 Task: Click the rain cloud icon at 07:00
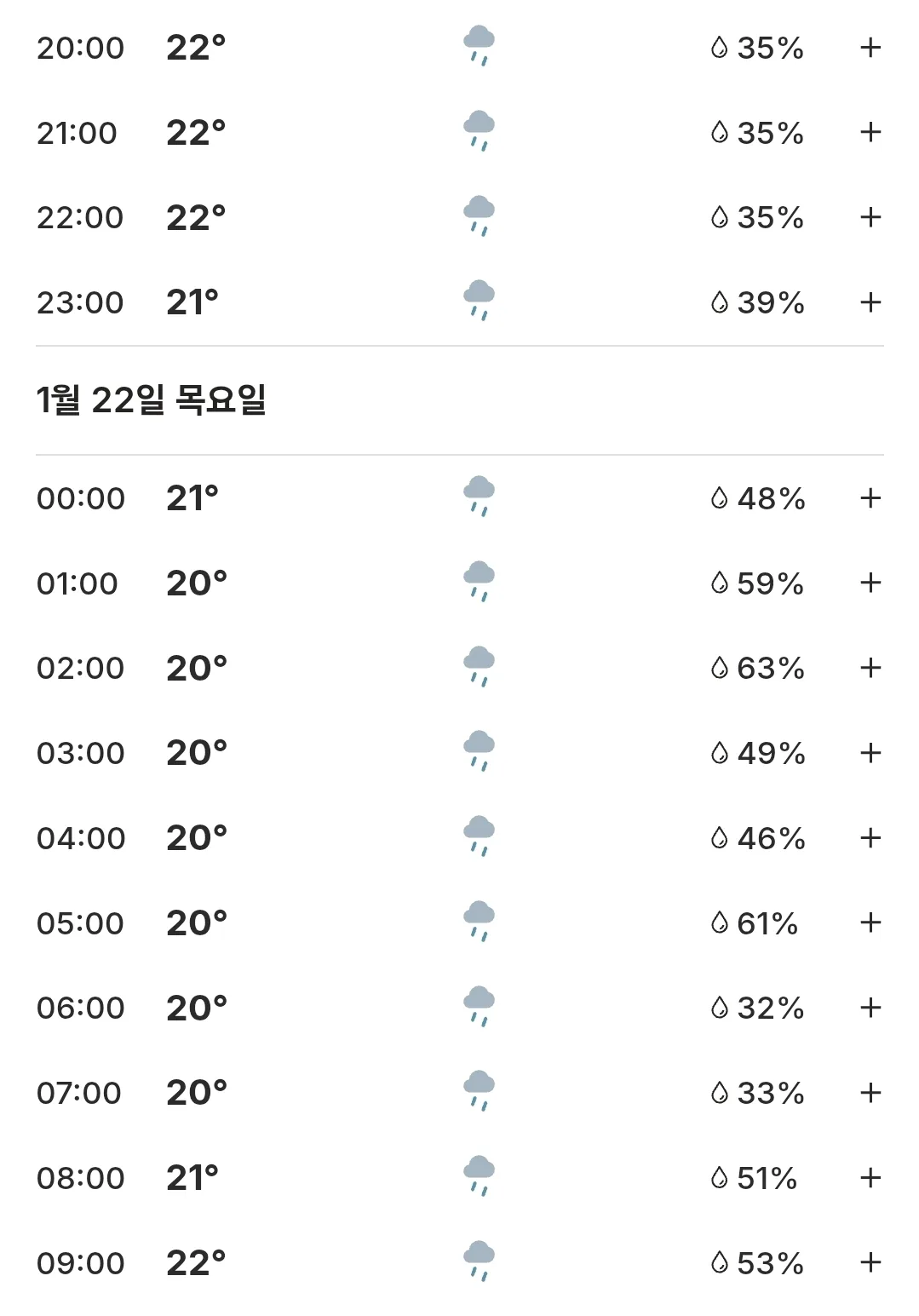click(x=479, y=1091)
